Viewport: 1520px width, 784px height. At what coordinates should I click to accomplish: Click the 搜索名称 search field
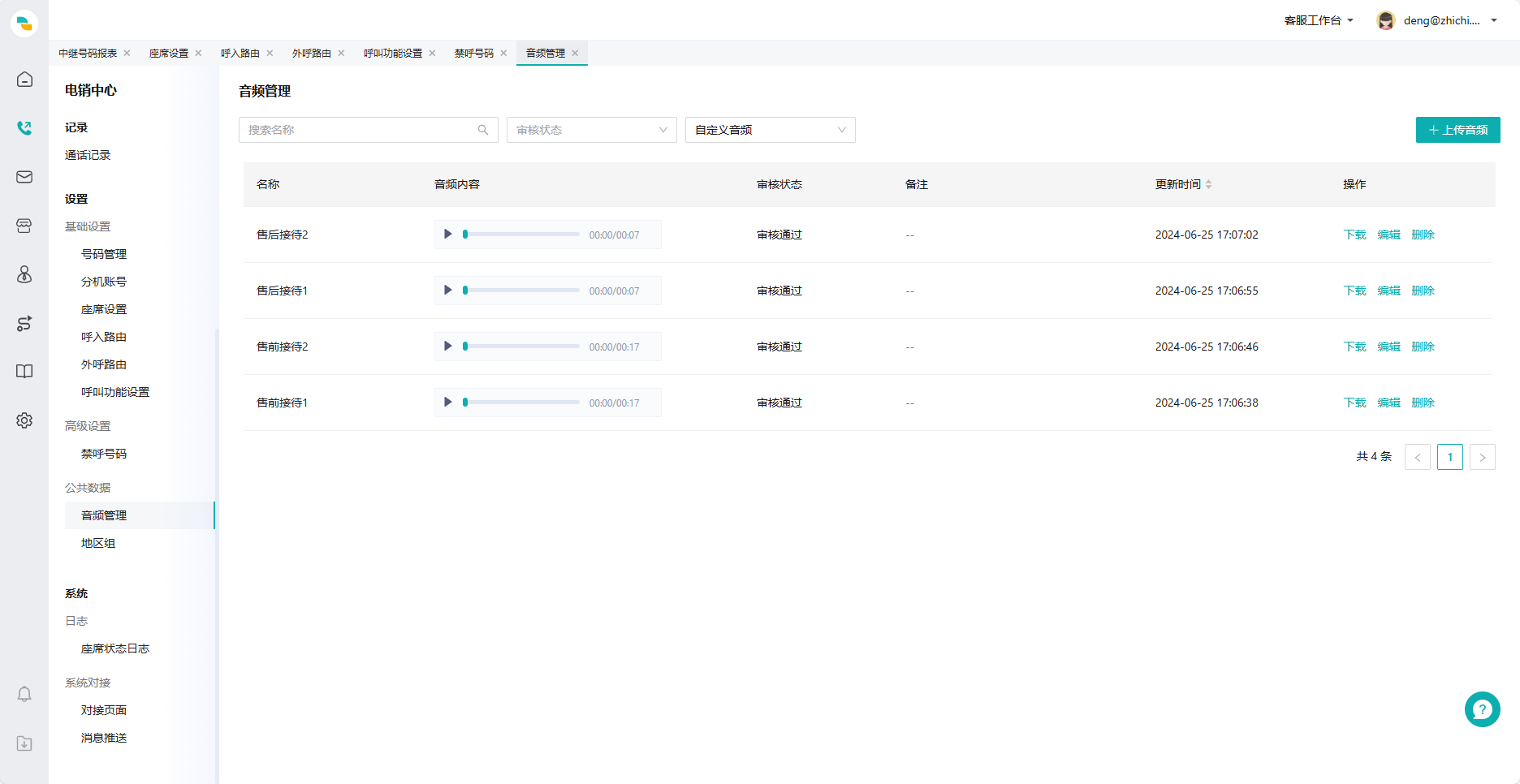pos(368,130)
